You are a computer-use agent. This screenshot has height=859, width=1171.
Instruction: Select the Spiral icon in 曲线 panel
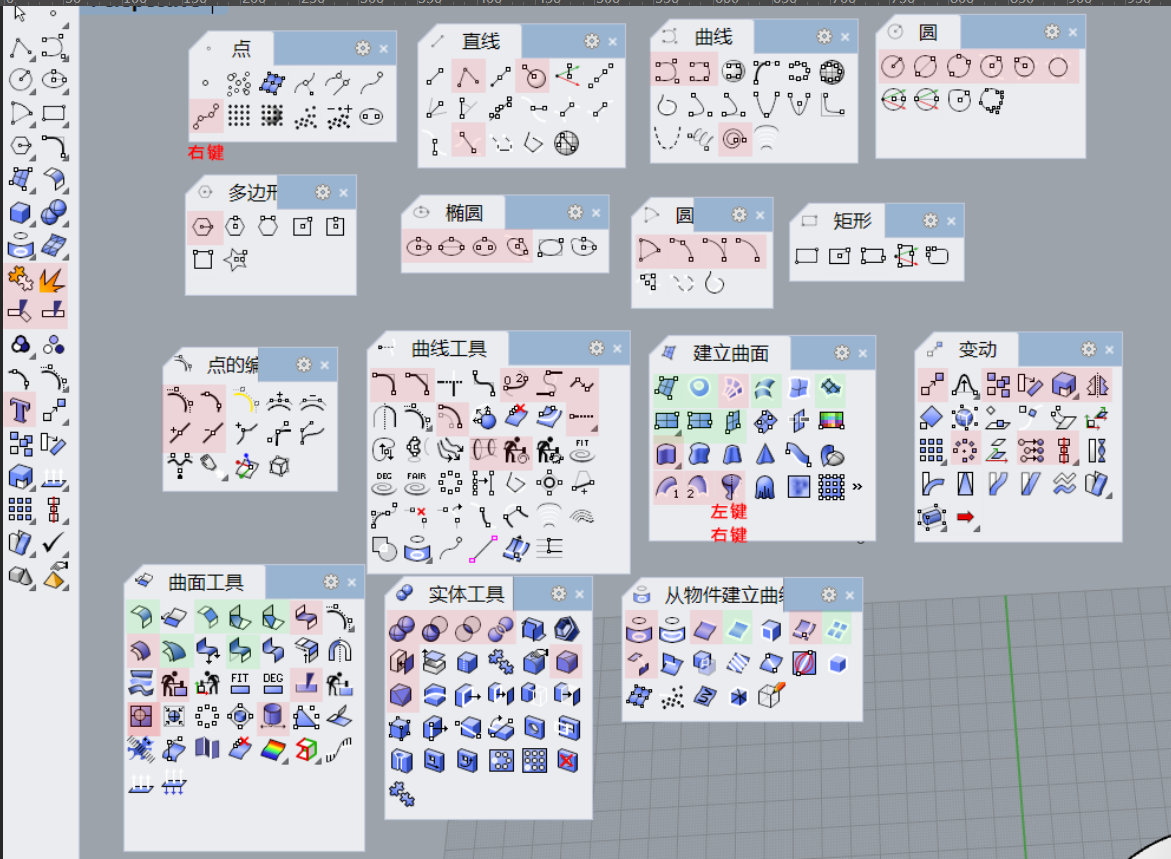(734, 139)
